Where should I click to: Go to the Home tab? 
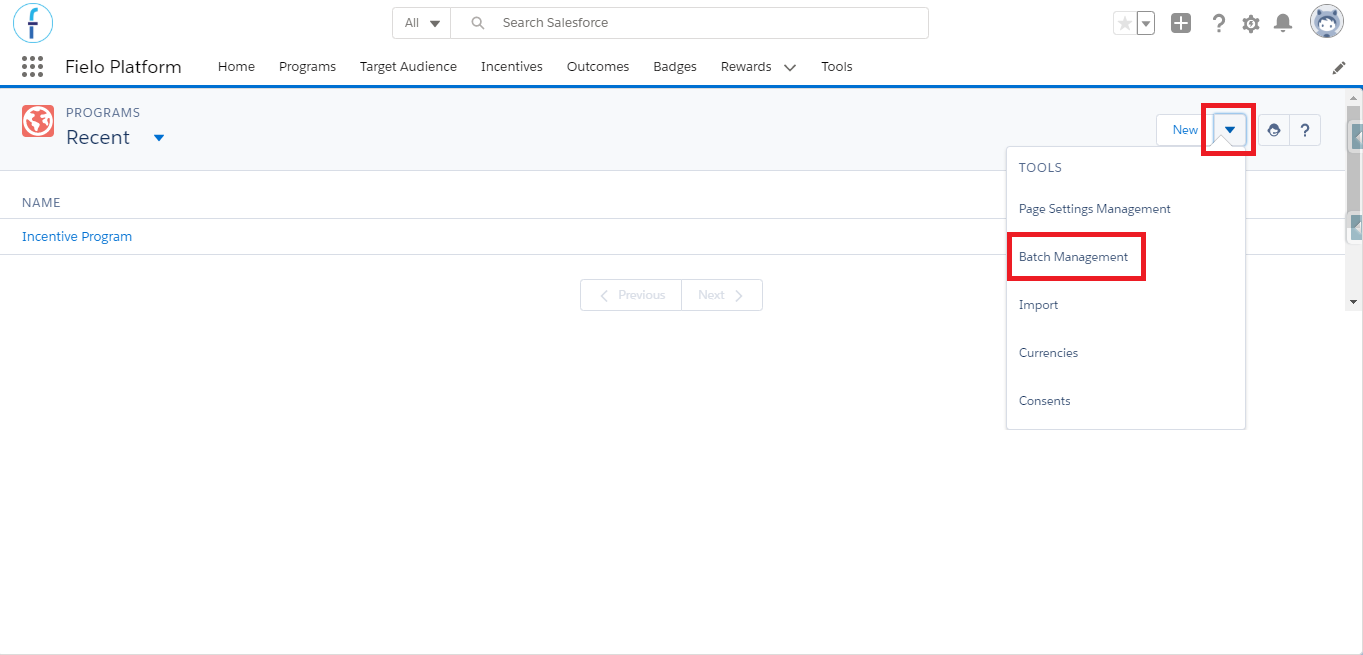(x=236, y=67)
